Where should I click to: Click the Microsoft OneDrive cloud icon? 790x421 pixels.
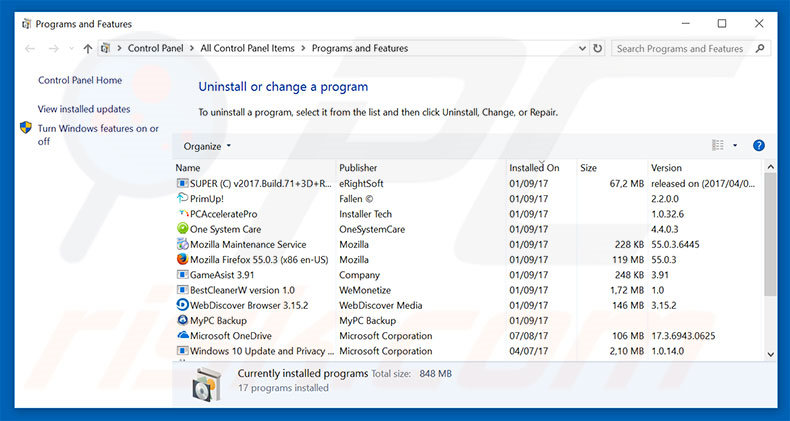[182, 335]
